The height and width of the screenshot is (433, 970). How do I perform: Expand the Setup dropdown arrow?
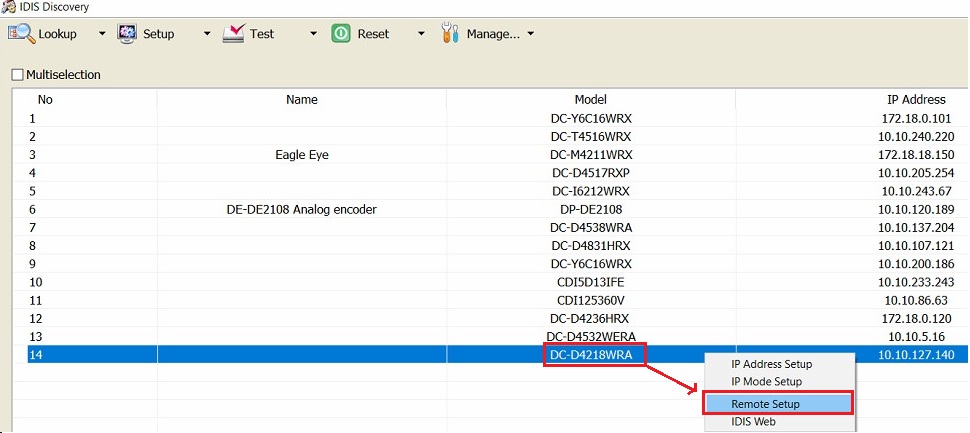pos(207,34)
